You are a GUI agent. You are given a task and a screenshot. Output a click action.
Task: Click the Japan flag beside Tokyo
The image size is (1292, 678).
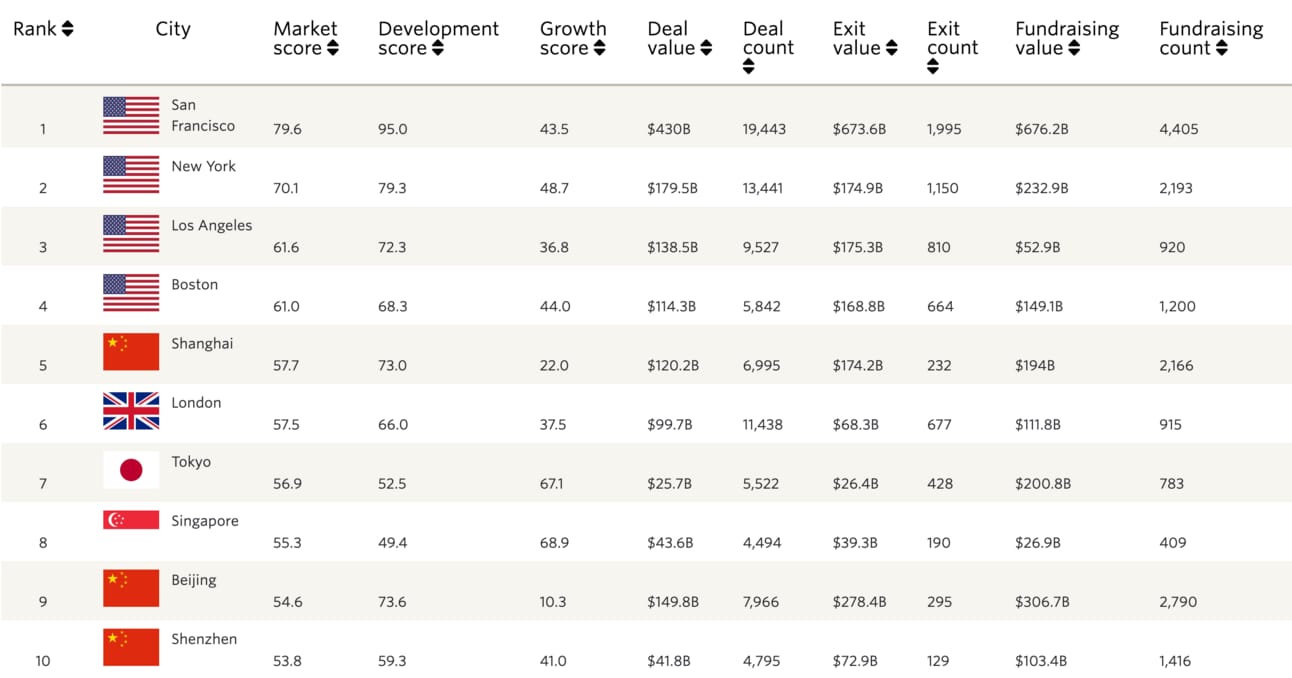131,470
